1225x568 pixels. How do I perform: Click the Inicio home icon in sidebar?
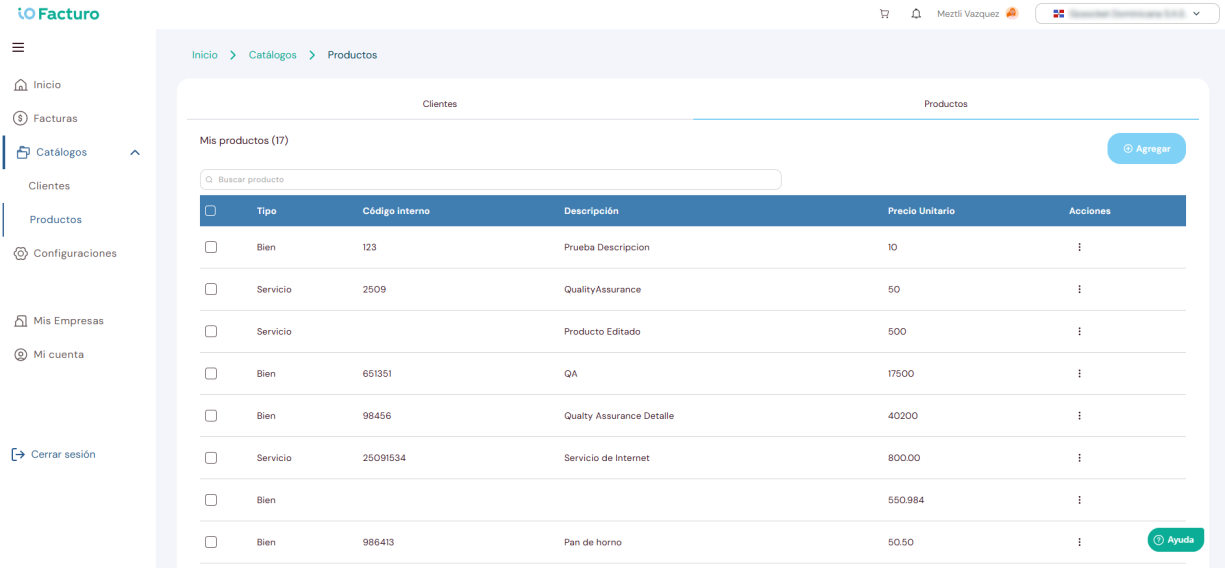point(20,85)
